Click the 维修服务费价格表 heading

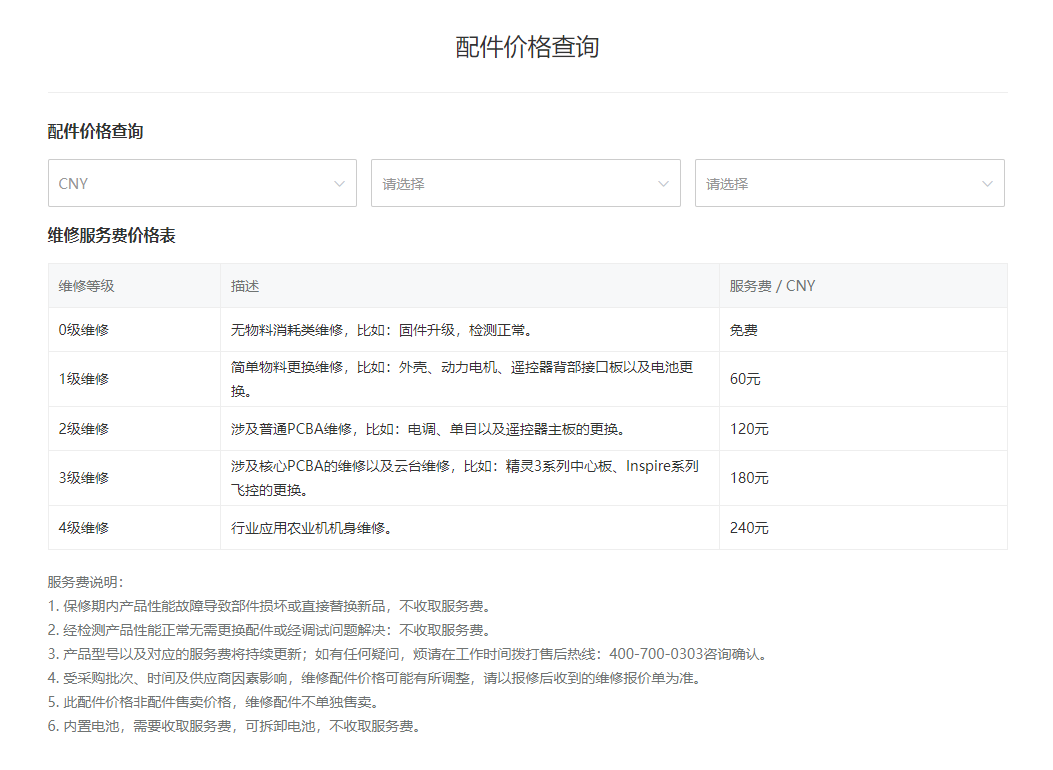pyautogui.click(x=111, y=236)
